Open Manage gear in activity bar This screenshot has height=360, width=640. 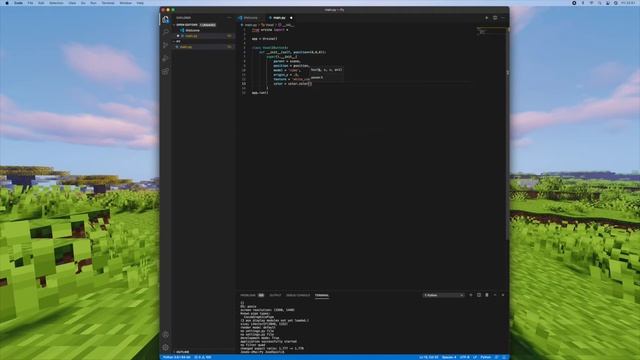coord(165,347)
